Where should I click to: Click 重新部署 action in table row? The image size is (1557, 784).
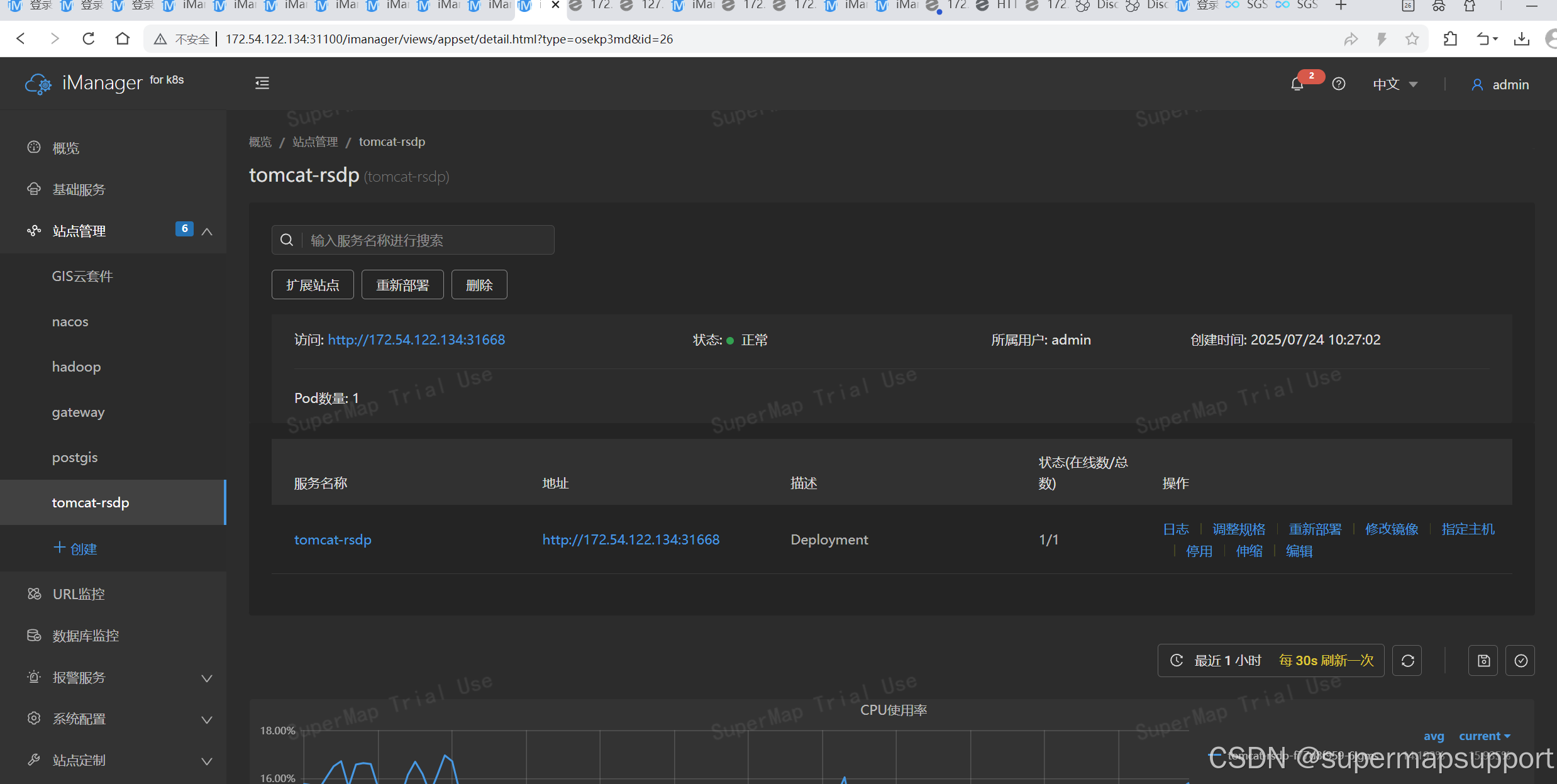point(1315,529)
